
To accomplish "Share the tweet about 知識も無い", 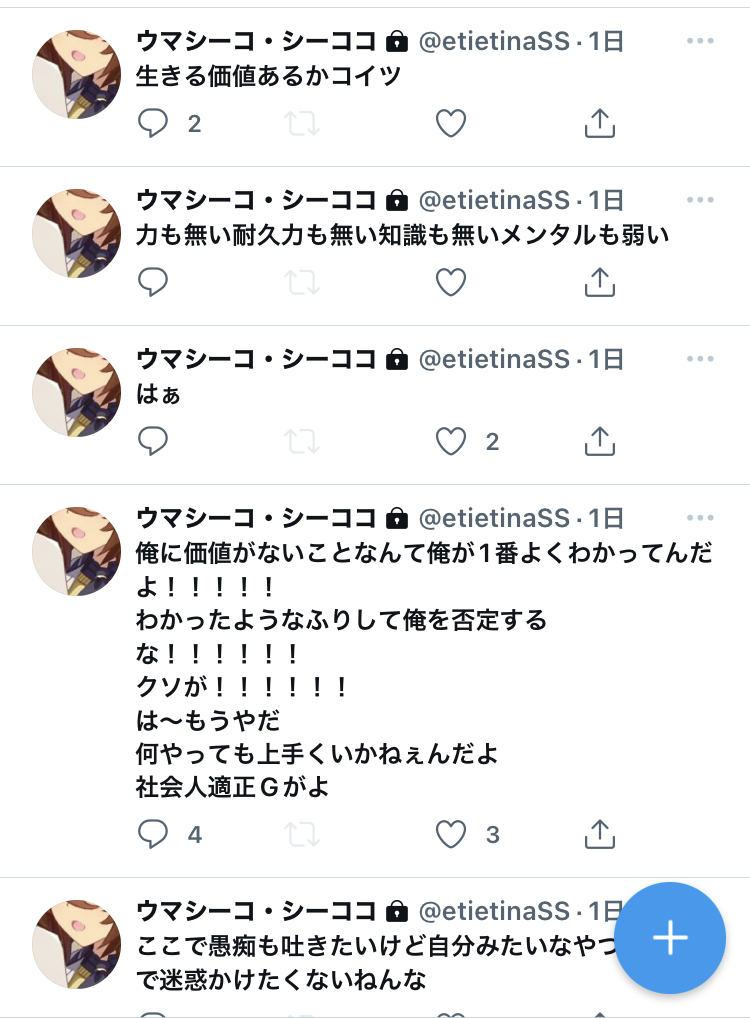I will (x=599, y=282).
